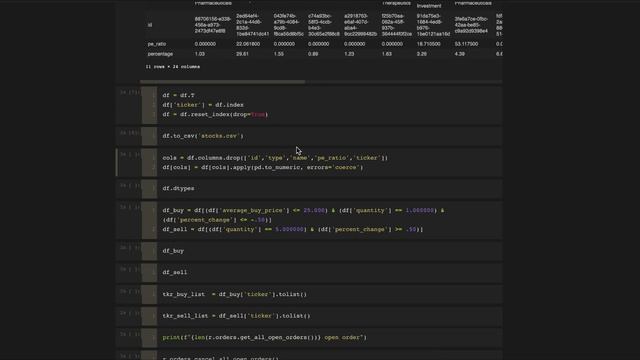640x360 pixels.
Task: Click the In prompt beside the df.dtypes cell
Action: [130, 186]
